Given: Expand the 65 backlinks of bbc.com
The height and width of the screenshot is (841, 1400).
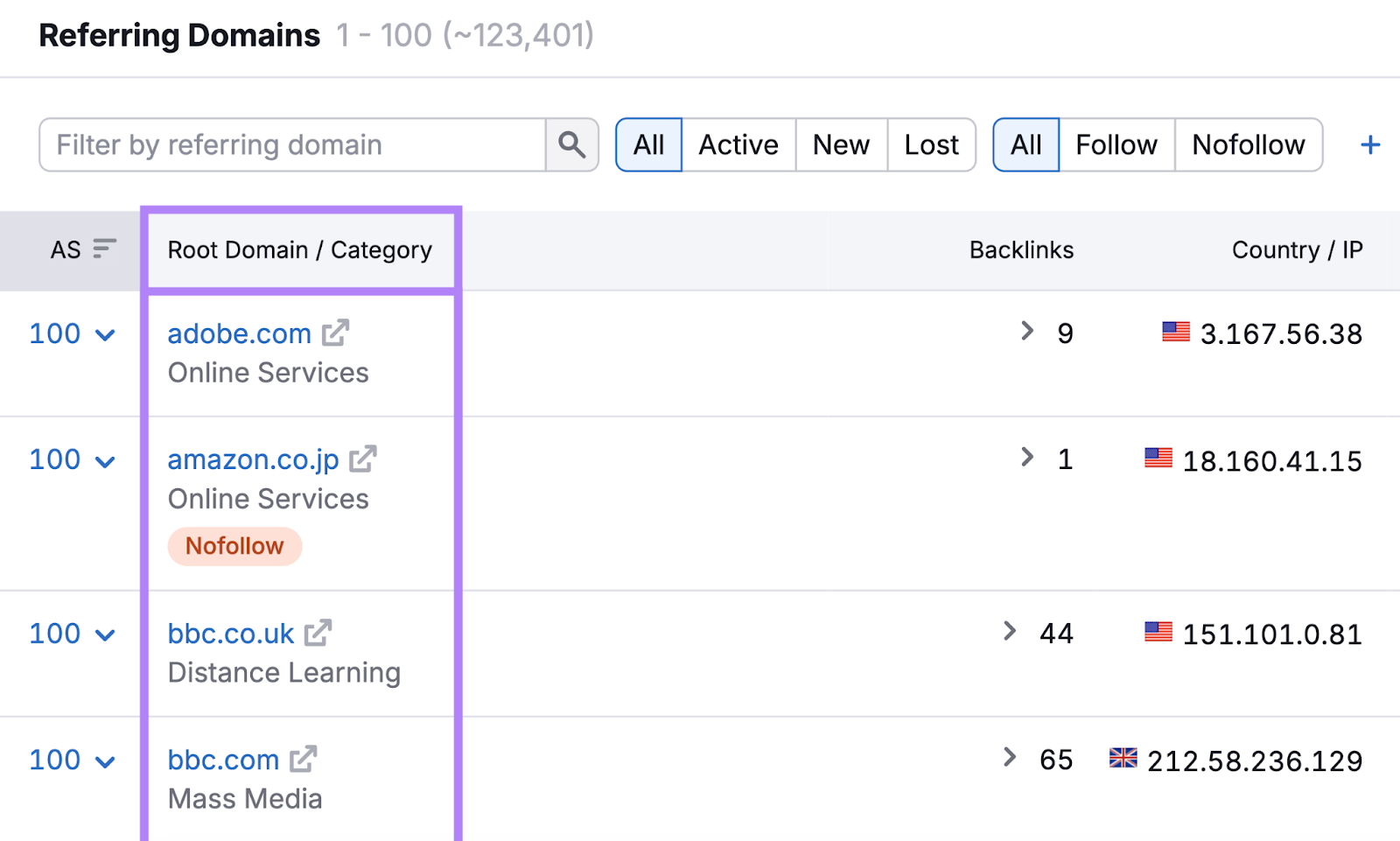Looking at the screenshot, I should point(1010,757).
